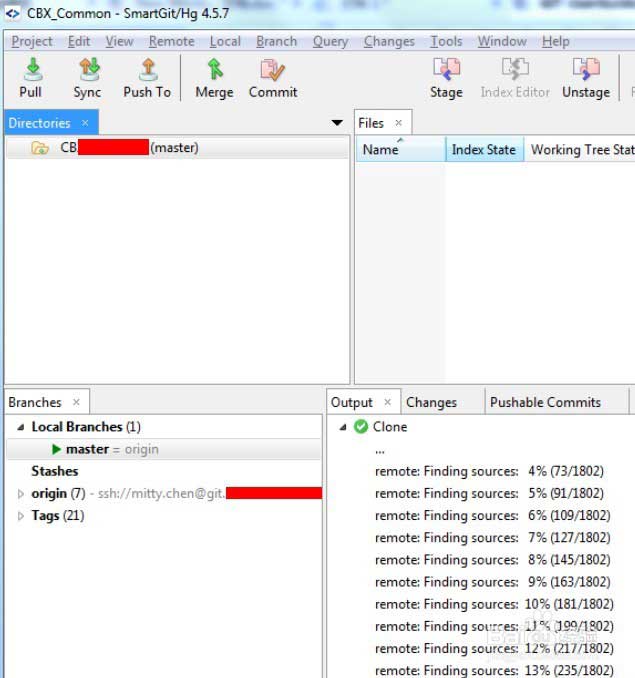Sort files by Working Tree State column
This screenshot has width=635, height=678.
[x=580, y=150]
